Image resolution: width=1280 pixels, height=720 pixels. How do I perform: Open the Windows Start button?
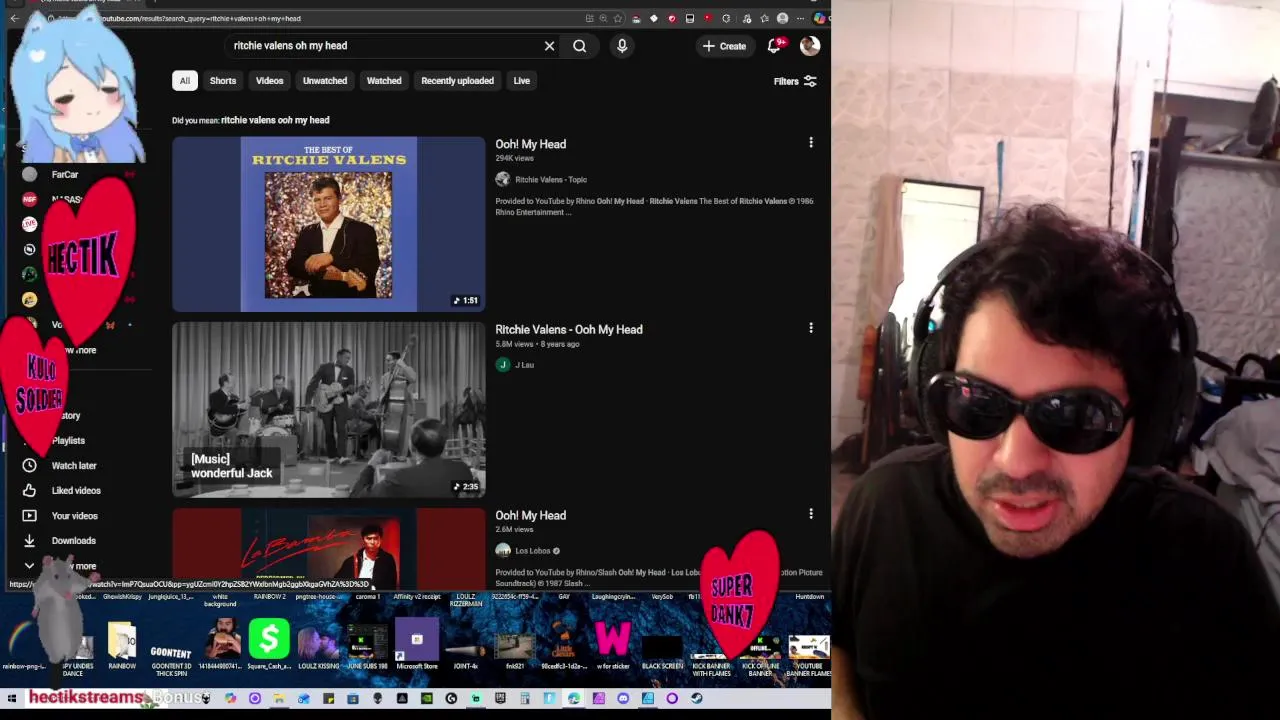(12, 699)
